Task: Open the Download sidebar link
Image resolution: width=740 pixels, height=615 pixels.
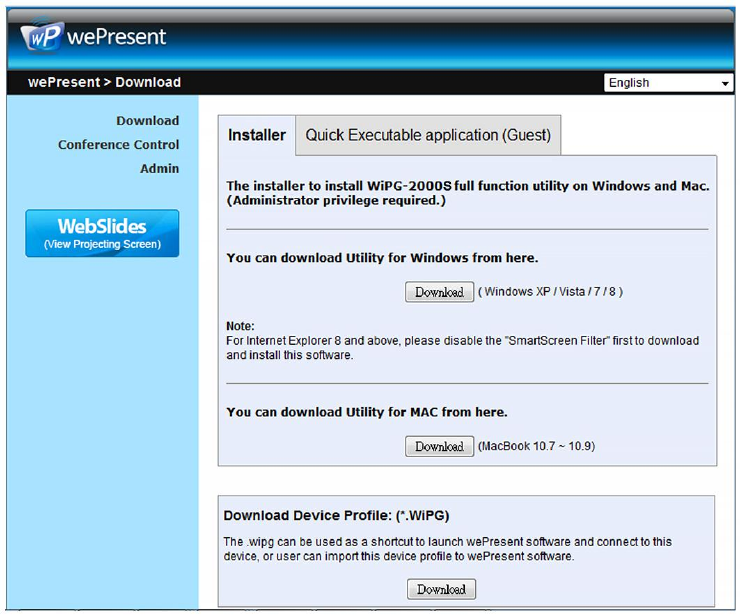Action: point(148,121)
